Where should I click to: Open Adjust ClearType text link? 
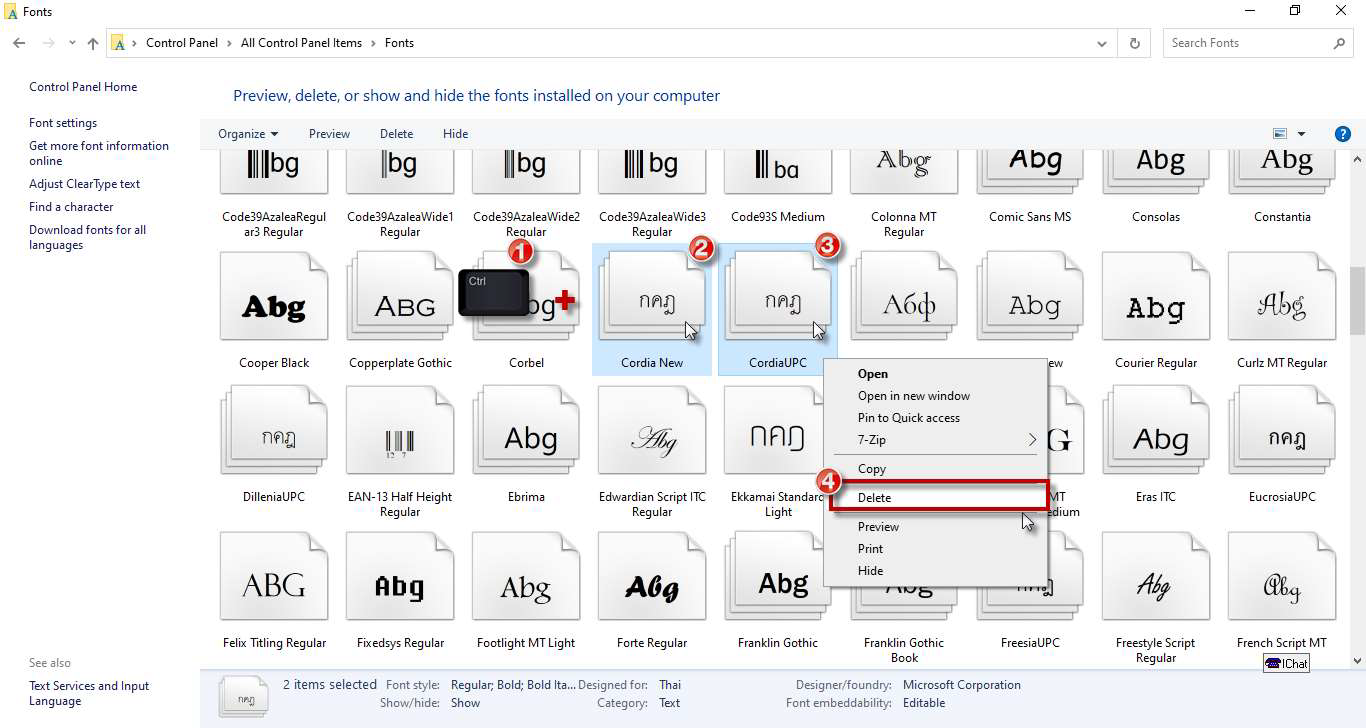point(84,184)
